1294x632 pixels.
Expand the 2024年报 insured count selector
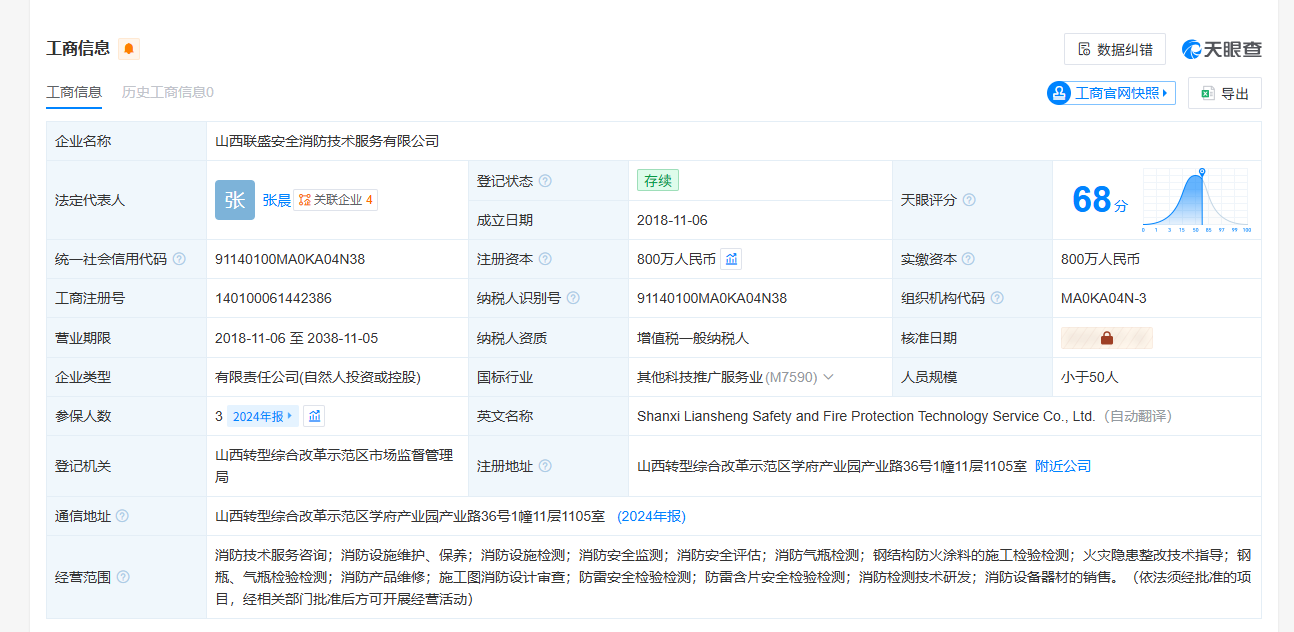pos(263,416)
